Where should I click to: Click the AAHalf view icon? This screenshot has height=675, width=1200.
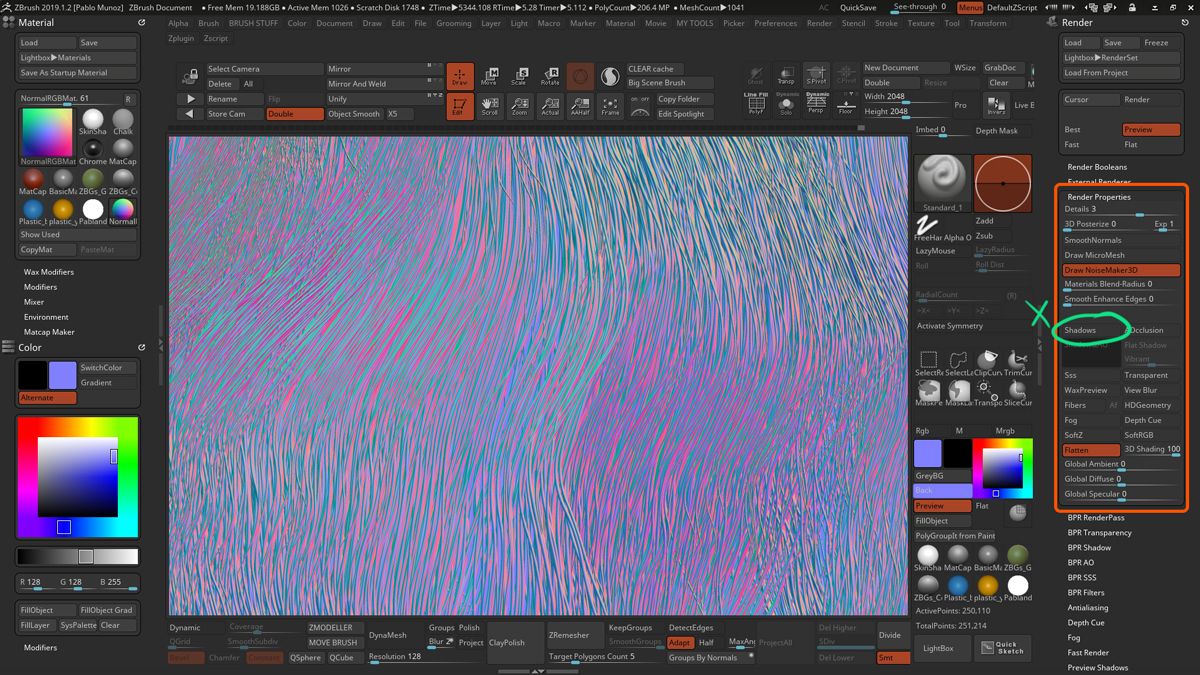click(x=580, y=106)
